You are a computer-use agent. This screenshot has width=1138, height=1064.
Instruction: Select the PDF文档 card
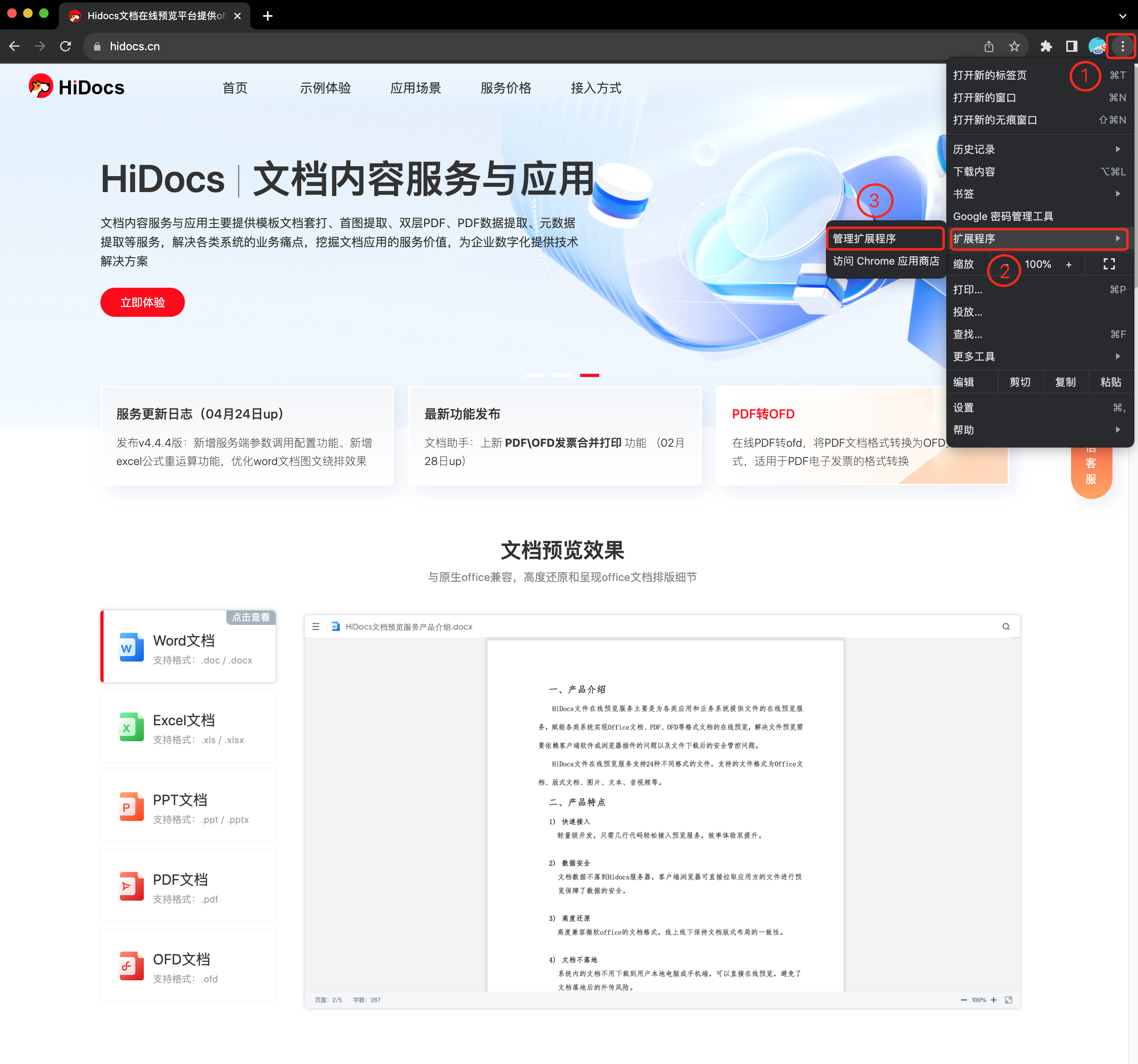pos(188,885)
